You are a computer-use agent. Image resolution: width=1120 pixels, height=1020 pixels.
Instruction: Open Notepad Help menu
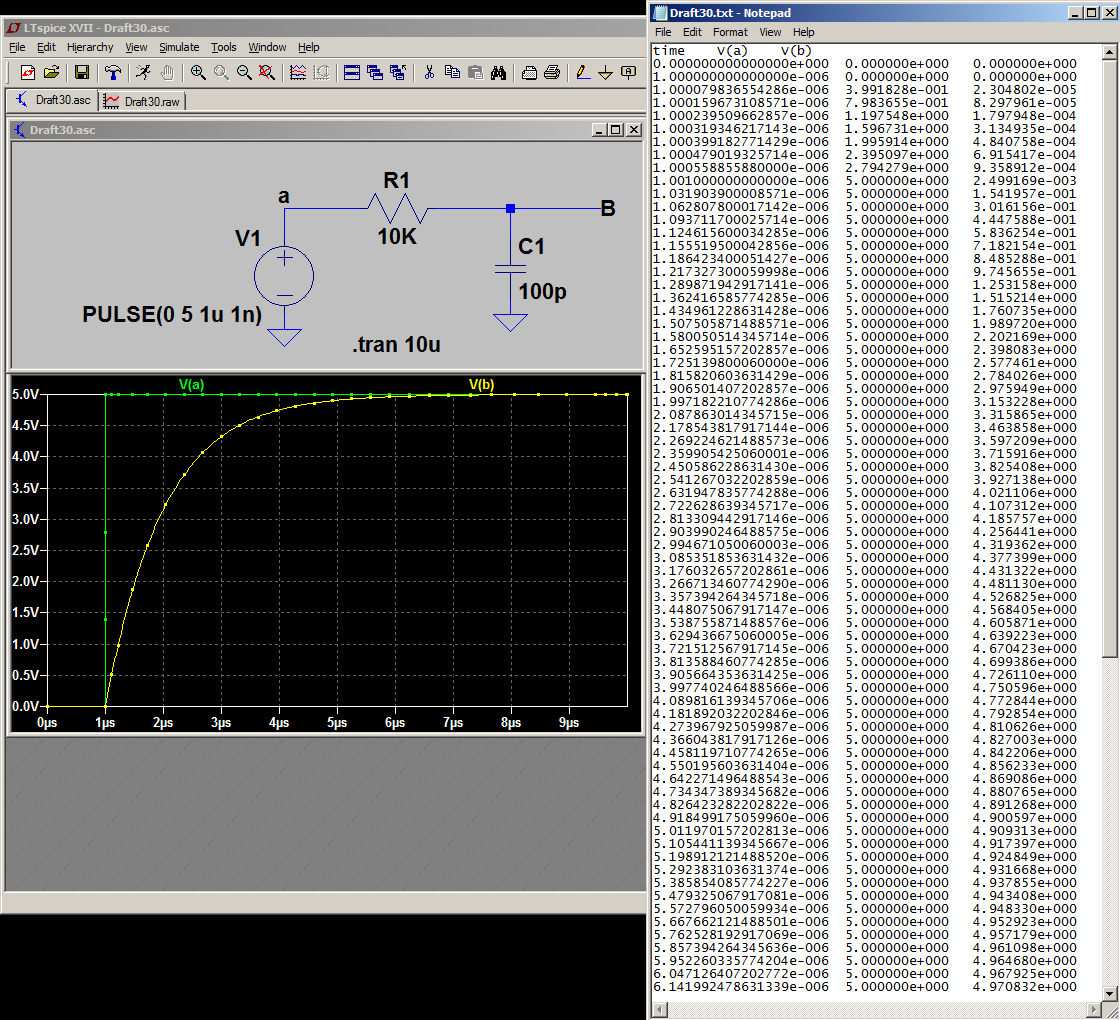coord(804,32)
